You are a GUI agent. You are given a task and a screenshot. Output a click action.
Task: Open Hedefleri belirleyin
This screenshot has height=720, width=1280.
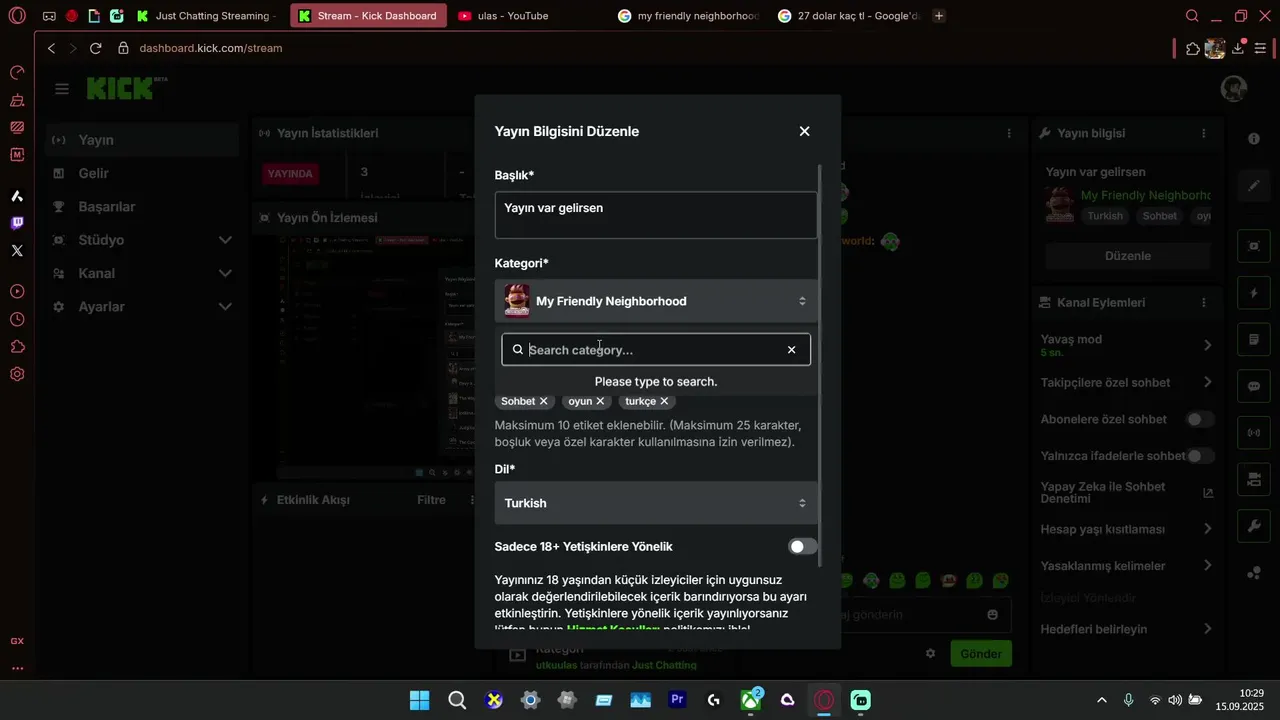tap(1127, 629)
